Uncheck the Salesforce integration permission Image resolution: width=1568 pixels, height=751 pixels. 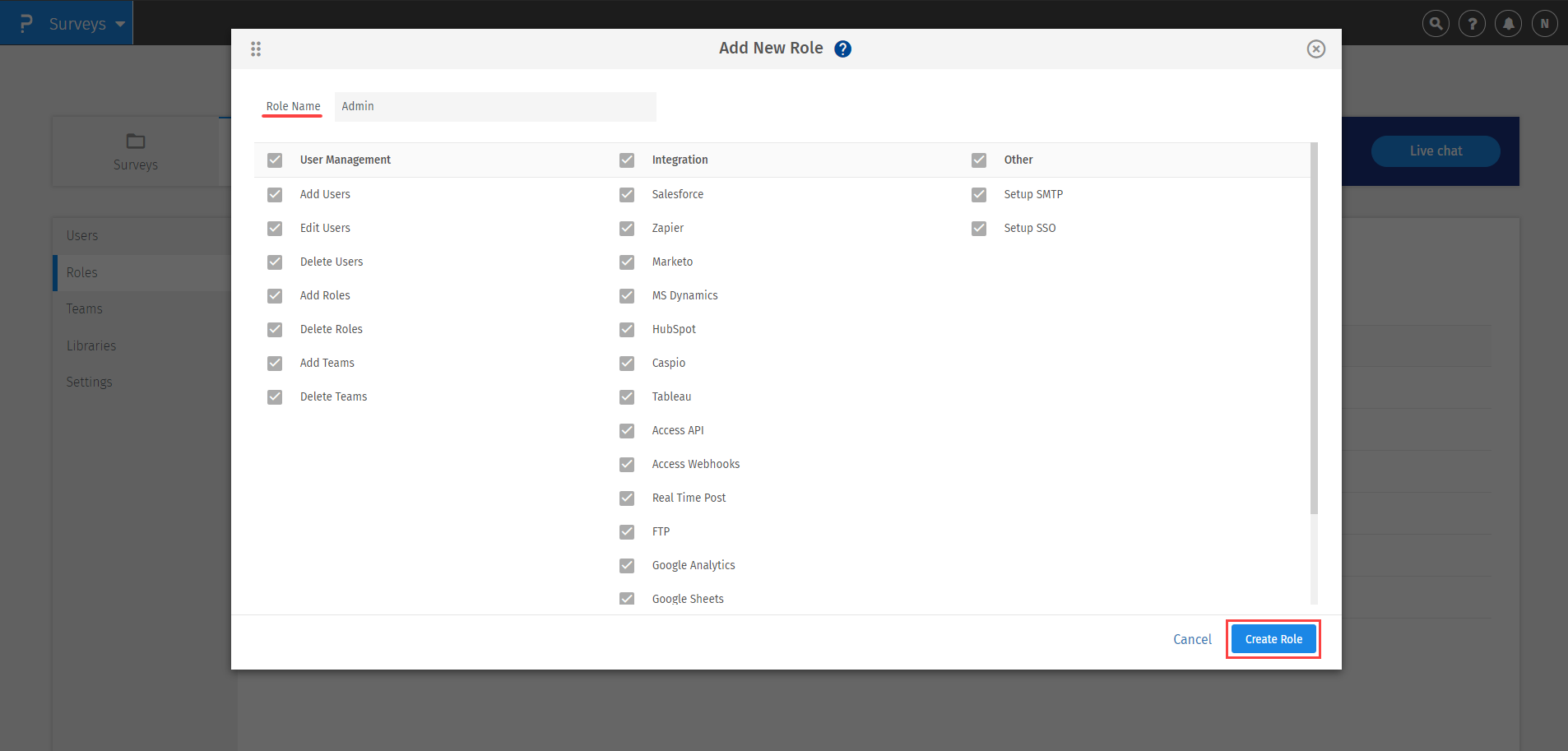pos(627,194)
